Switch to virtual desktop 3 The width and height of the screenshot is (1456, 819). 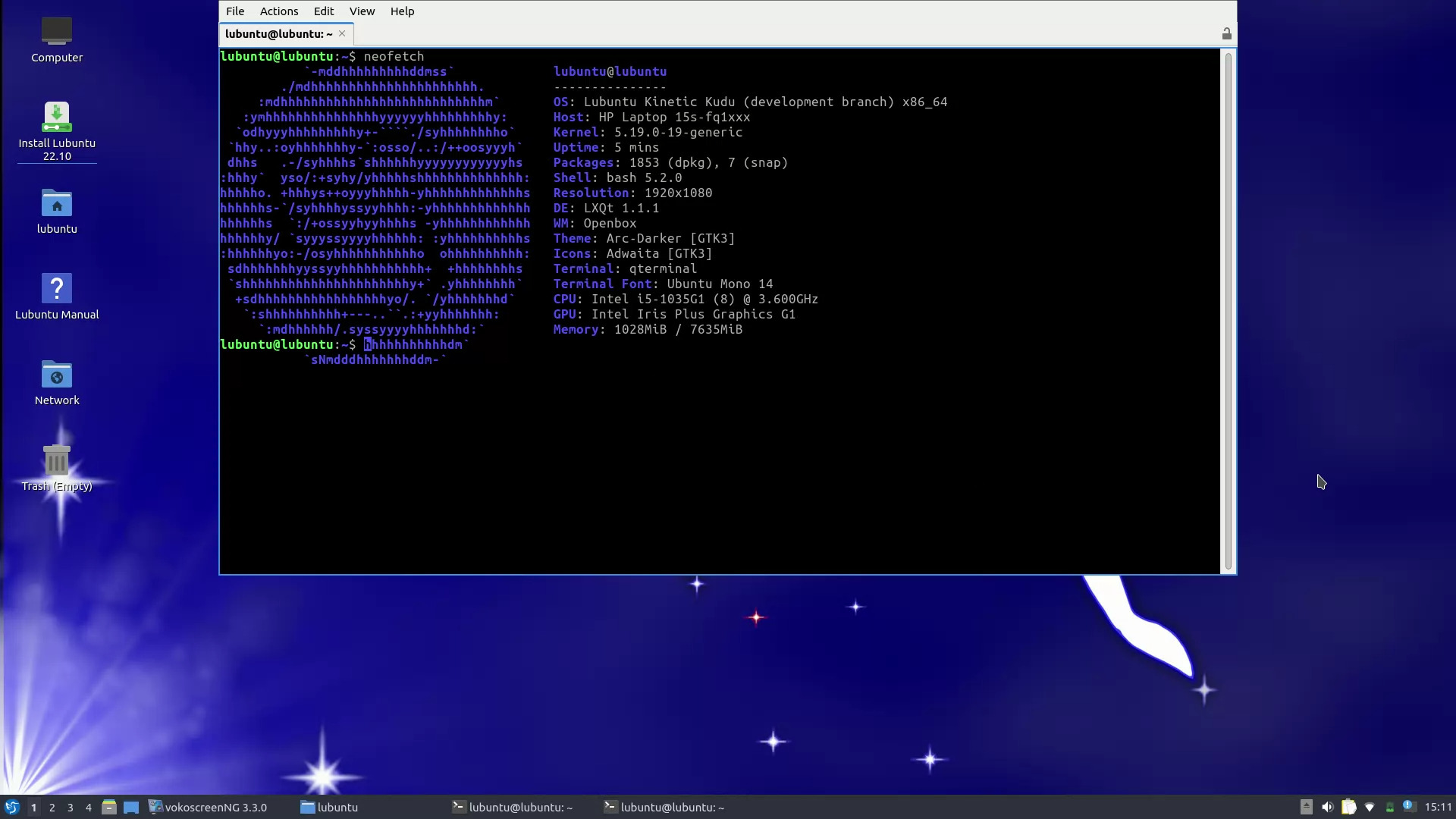coord(71,807)
